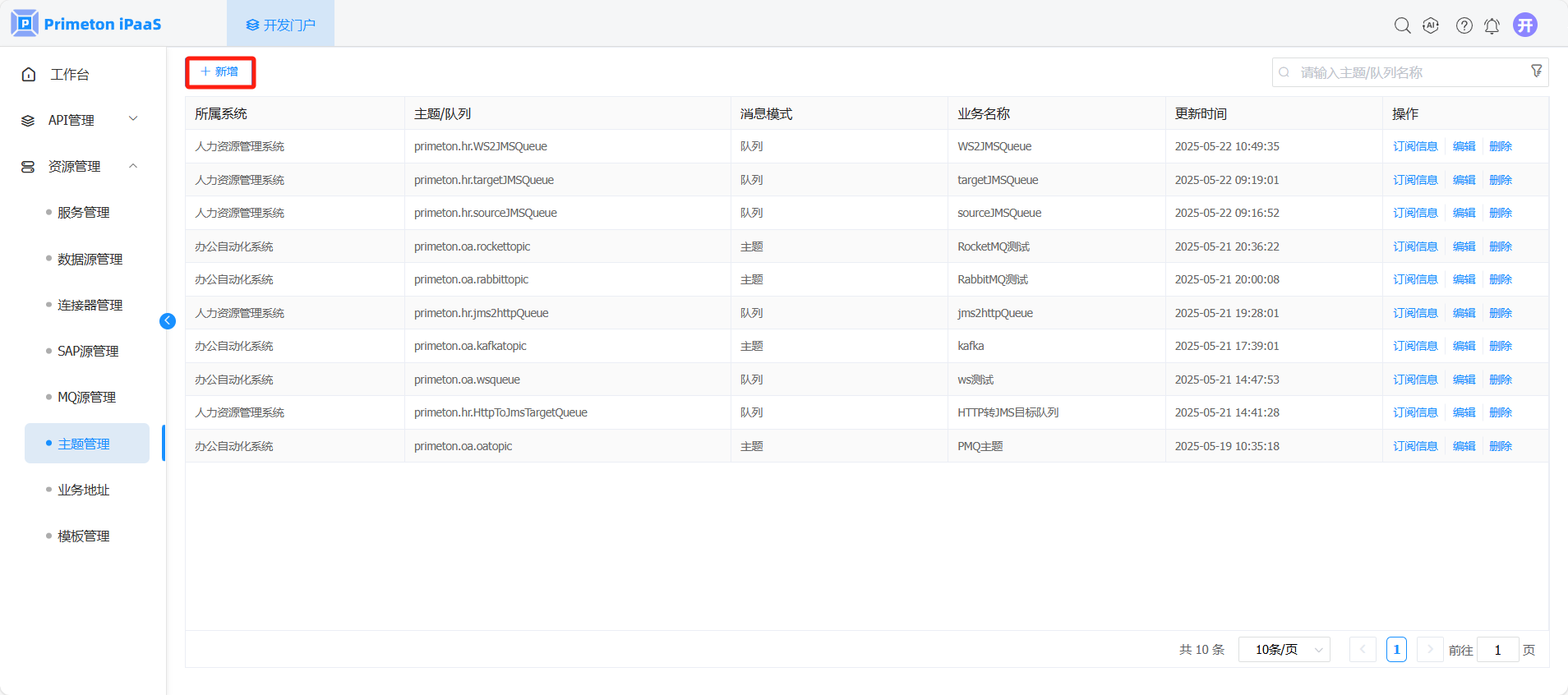The image size is (1568, 695).
Task: Open the help question mark icon
Action: coord(1464,25)
